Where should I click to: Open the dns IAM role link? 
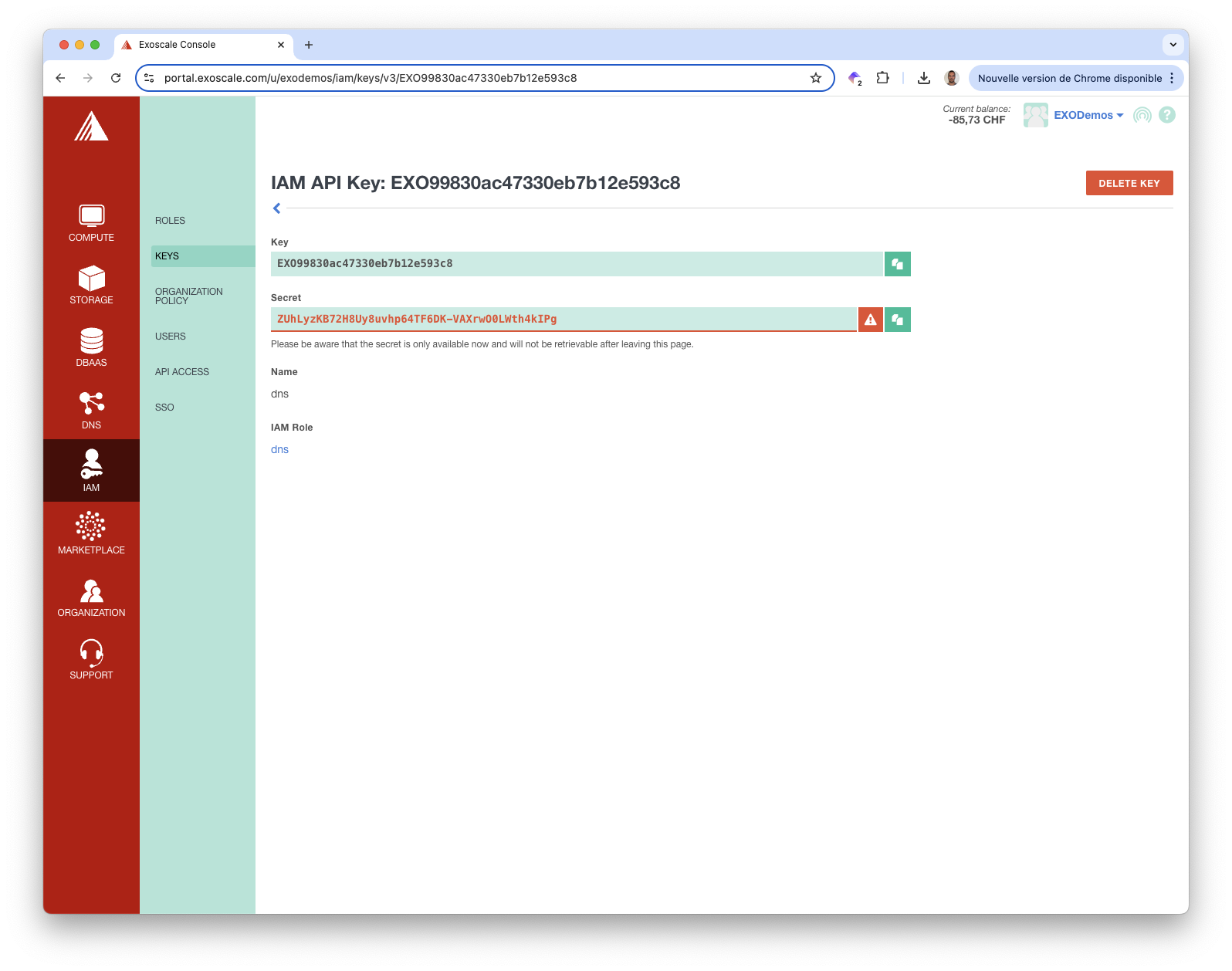(x=279, y=449)
